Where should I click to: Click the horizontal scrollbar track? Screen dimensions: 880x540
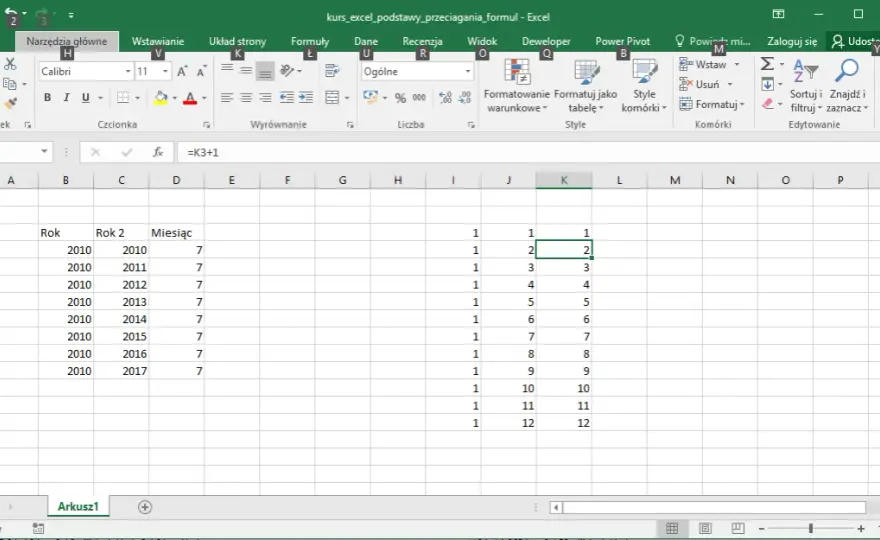(x=714, y=507)
